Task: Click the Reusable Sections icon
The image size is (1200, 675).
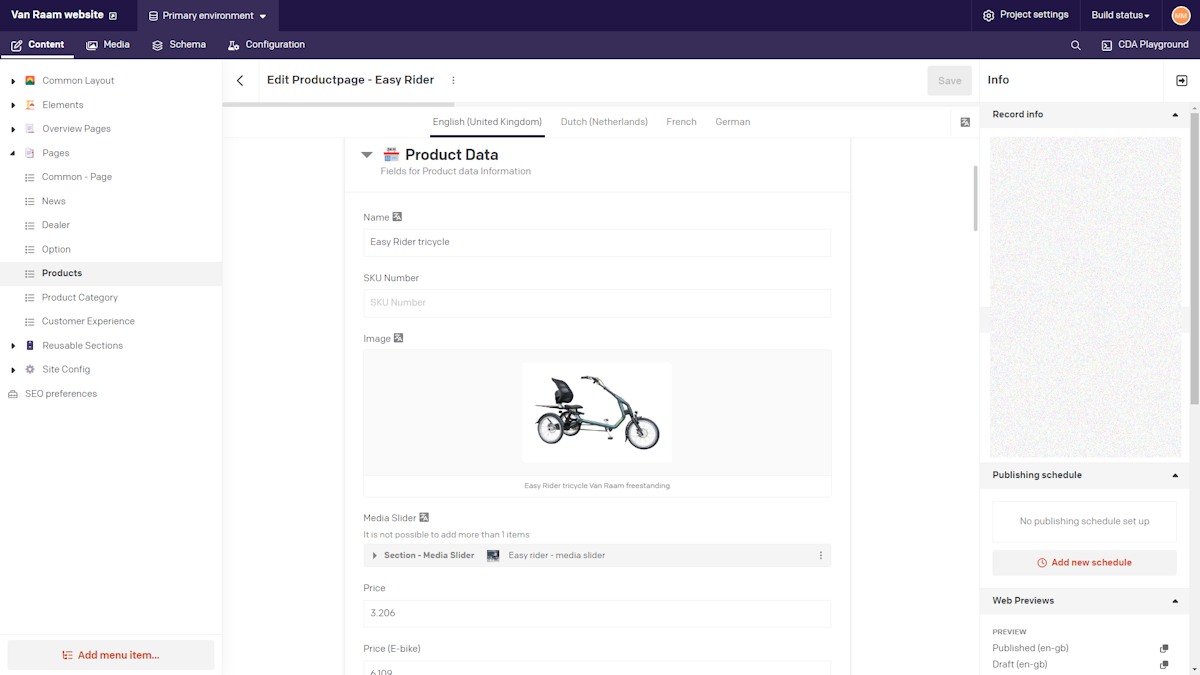Action: [30, 345]
